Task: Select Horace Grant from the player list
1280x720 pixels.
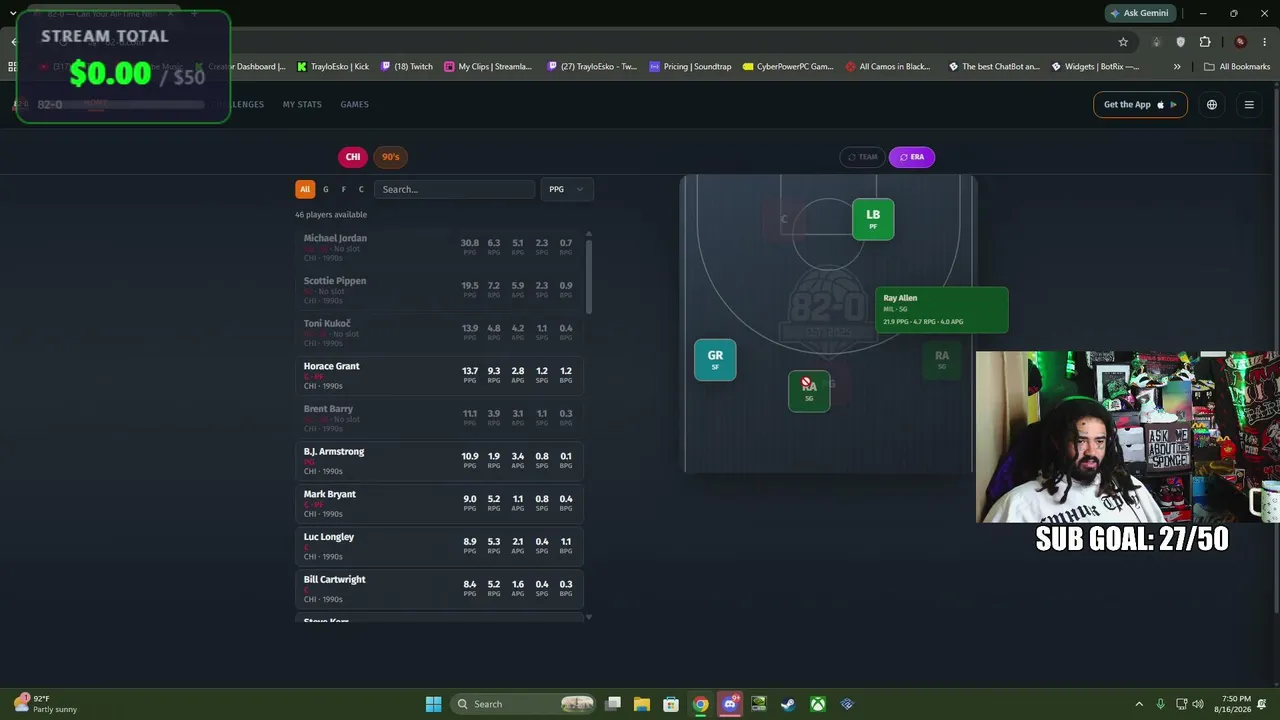Action: pos(439,376)
